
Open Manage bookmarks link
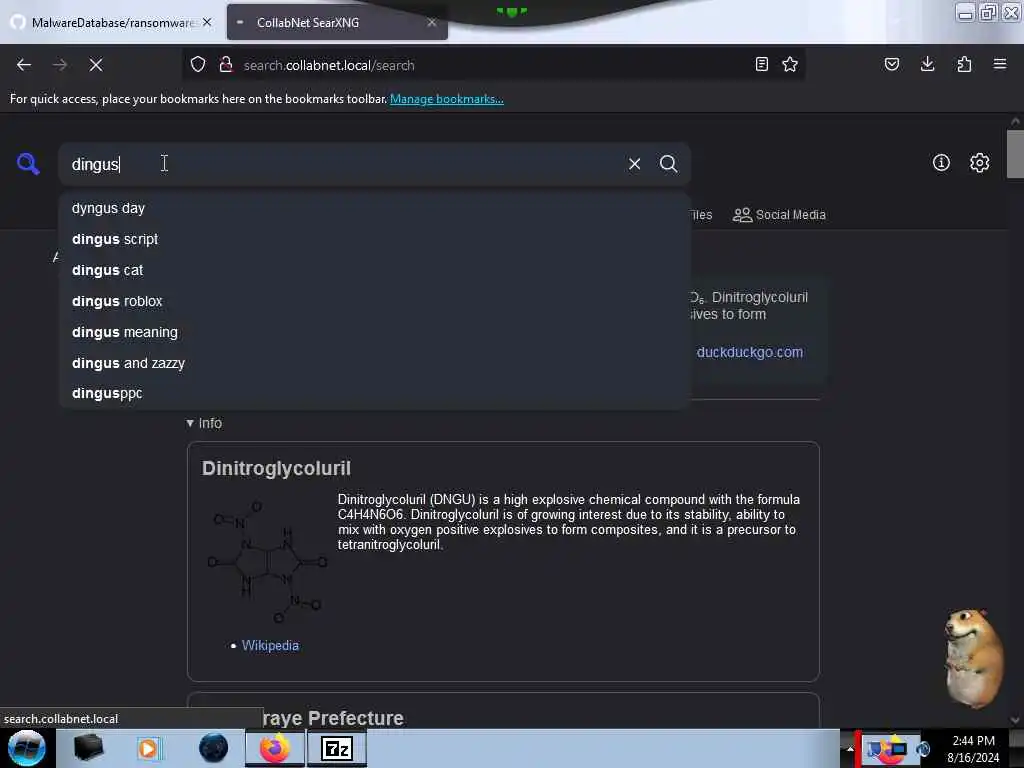point(447,99)
